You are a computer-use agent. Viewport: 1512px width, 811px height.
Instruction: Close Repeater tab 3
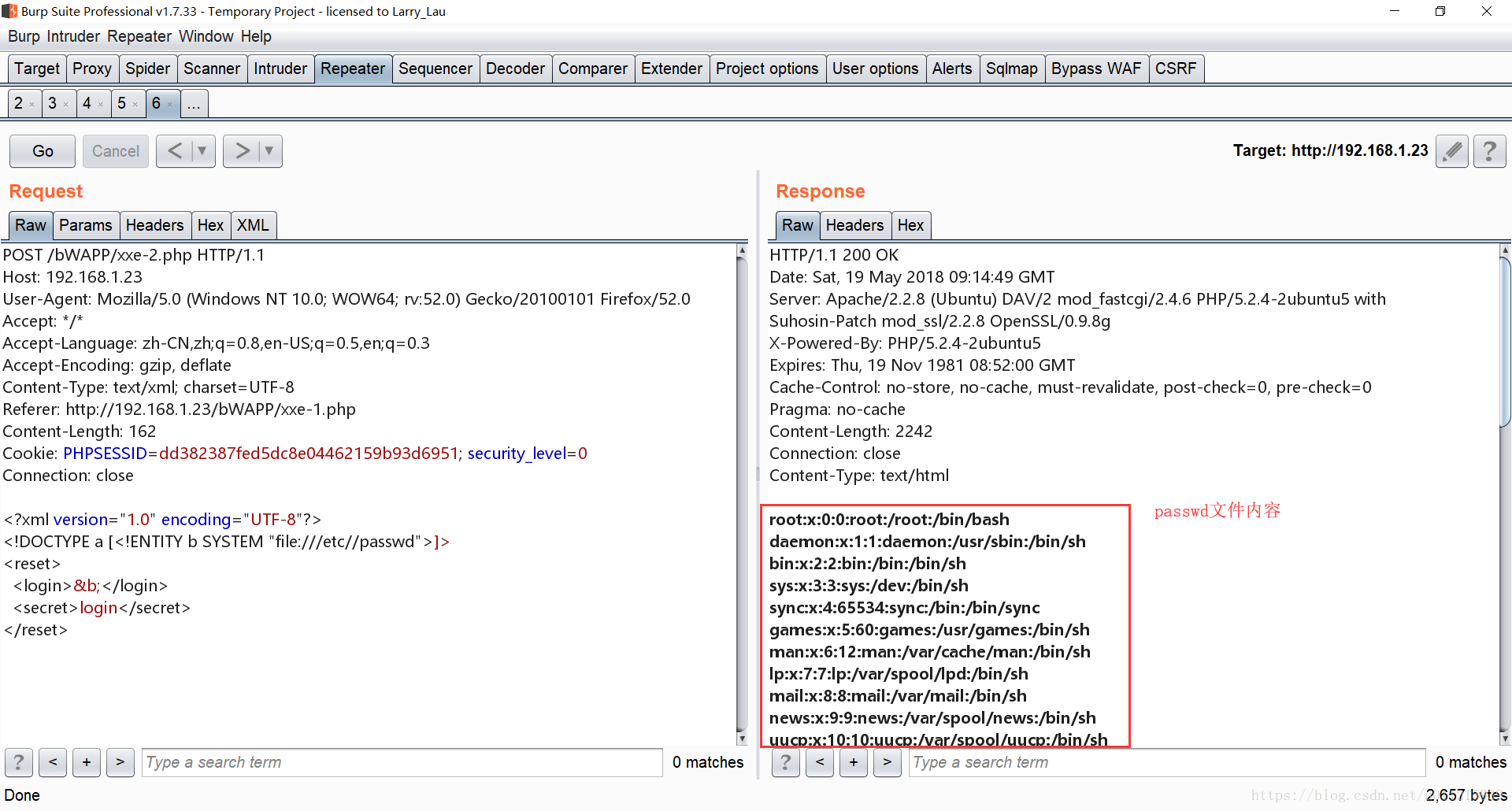coord(65,105)
